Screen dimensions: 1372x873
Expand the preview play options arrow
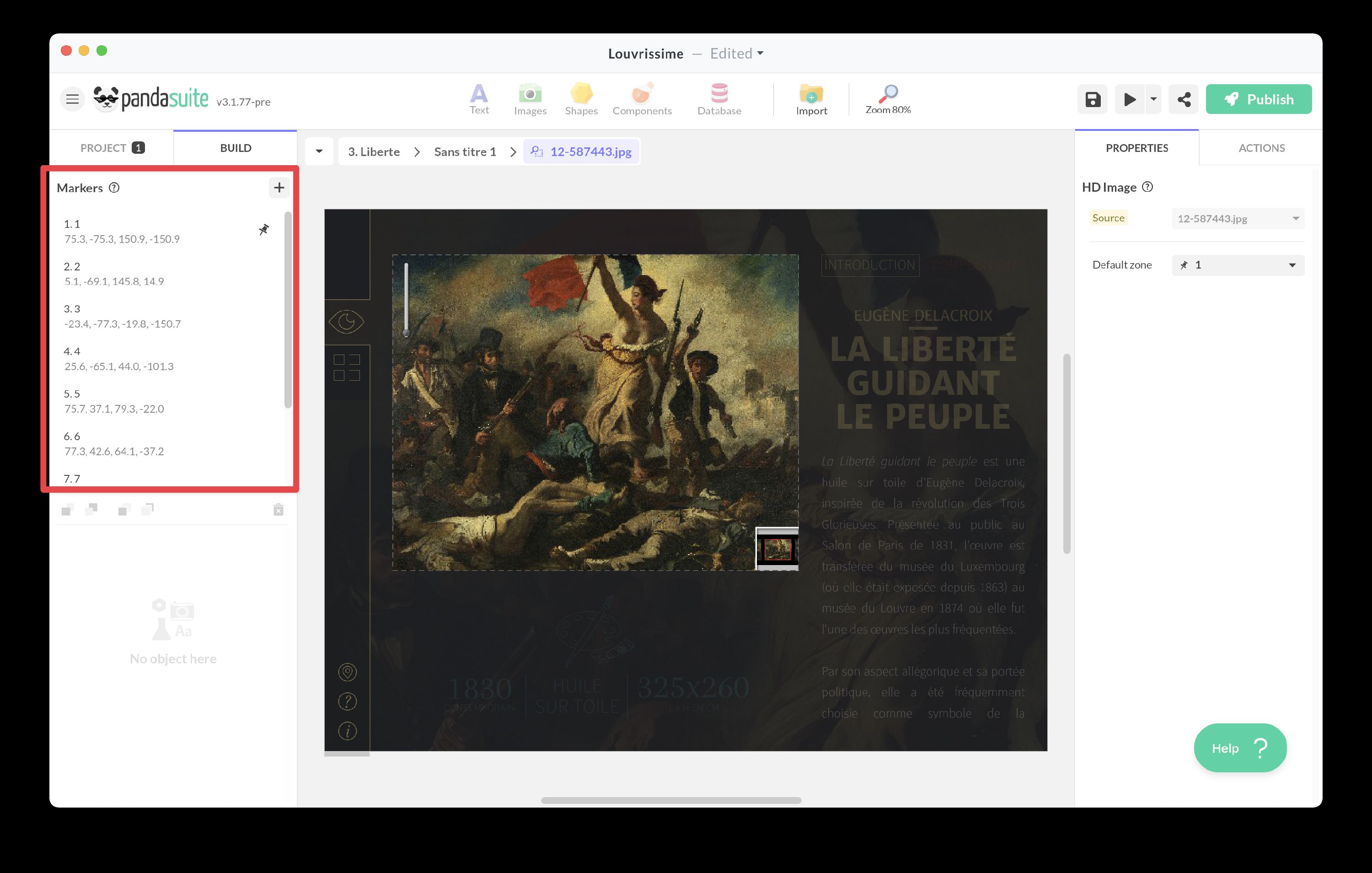tap(1153, 100)
